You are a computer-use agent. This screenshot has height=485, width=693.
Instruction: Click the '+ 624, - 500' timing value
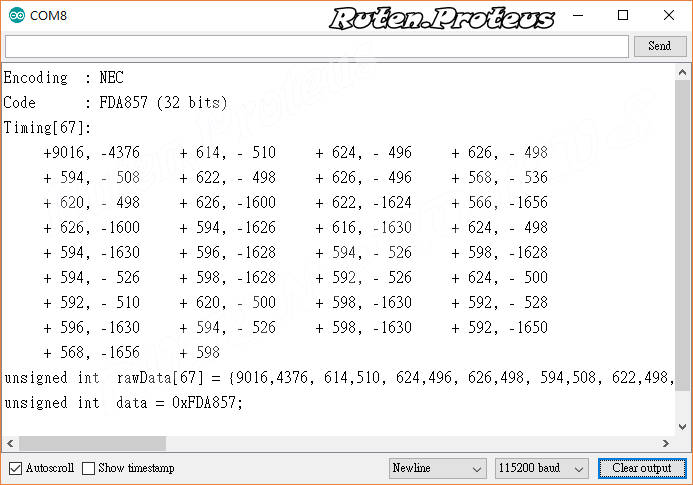499,278
